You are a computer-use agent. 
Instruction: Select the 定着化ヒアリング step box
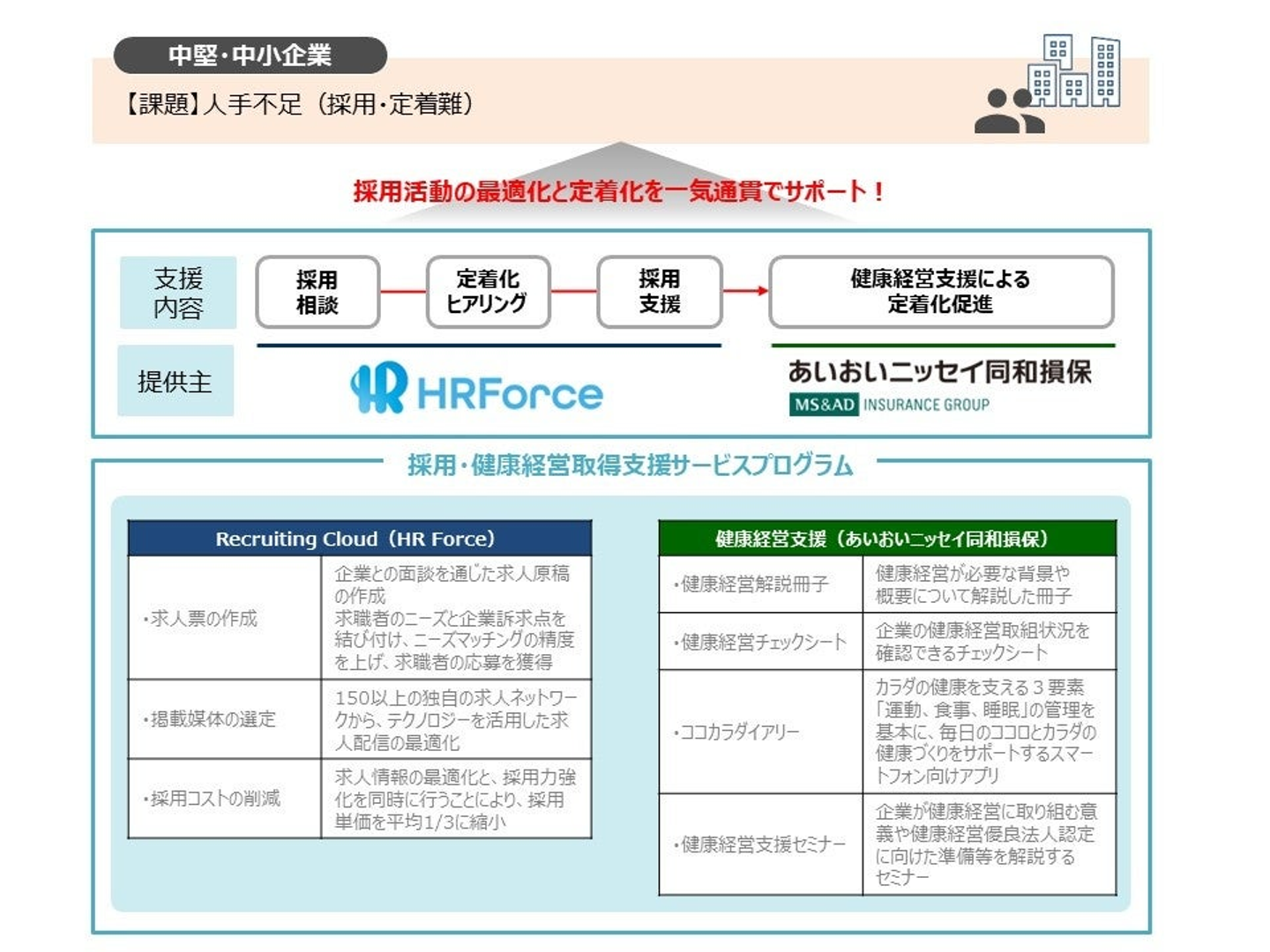(488, 292)
